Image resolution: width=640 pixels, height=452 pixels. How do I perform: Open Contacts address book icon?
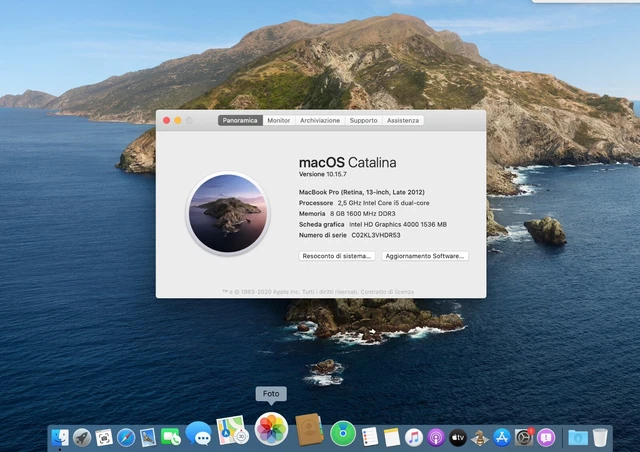click(309, 430)
